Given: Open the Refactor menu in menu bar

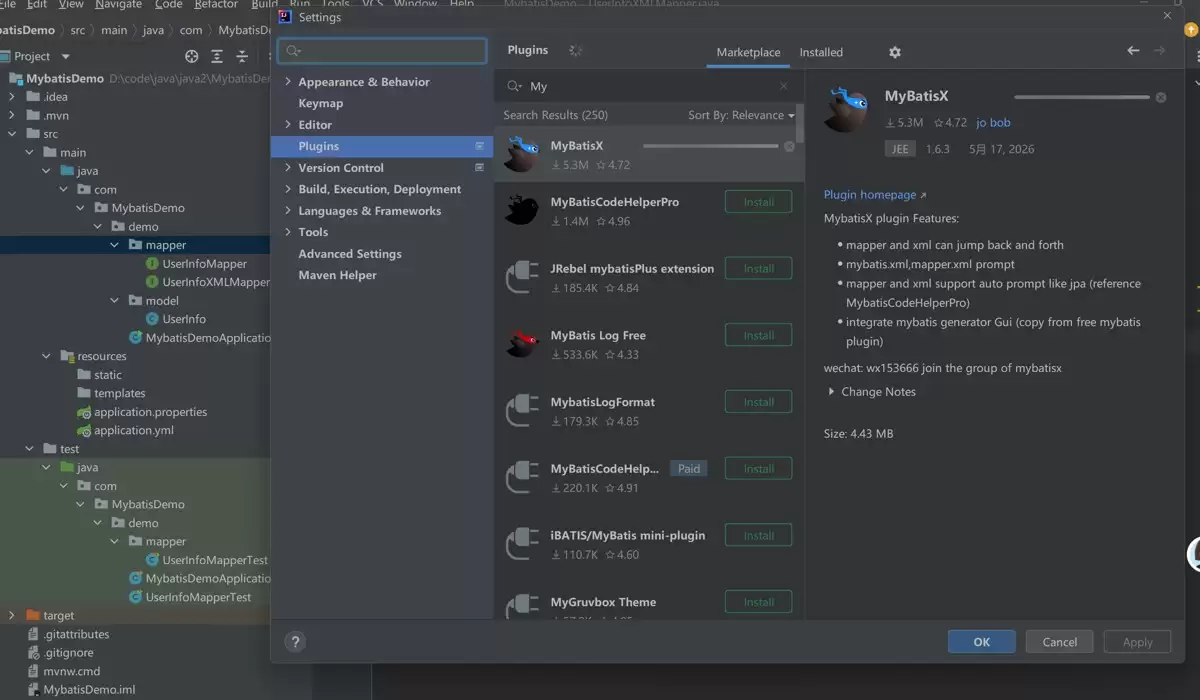Looking at the screenshot, I should tap(216, 5).
